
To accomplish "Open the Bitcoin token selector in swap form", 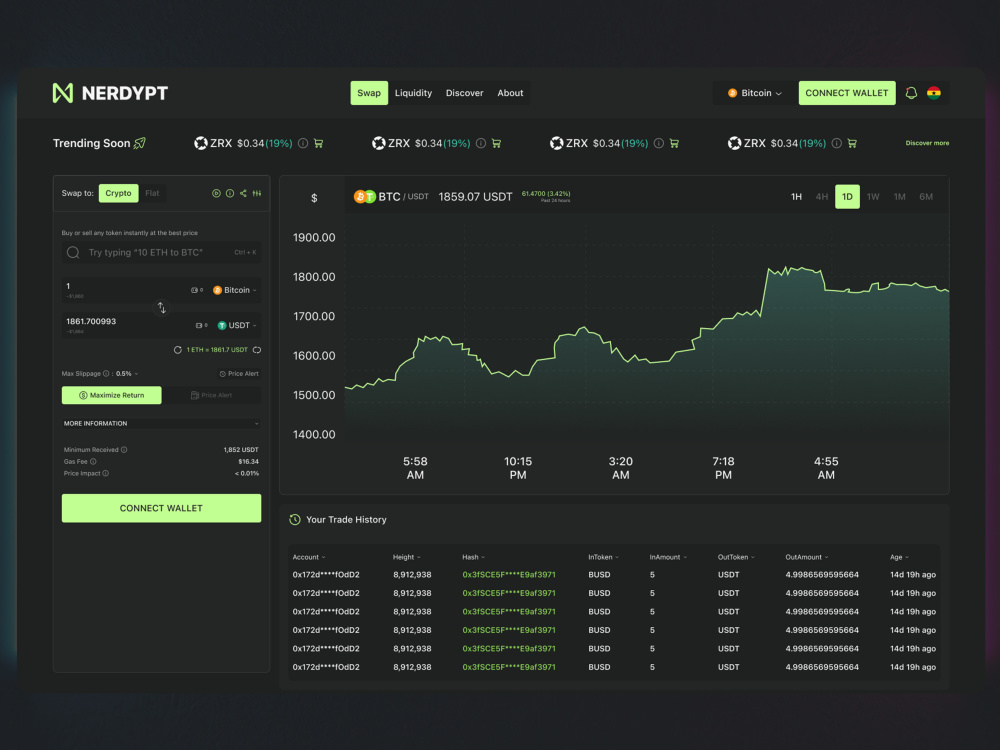I will click(x=235, y=290).
